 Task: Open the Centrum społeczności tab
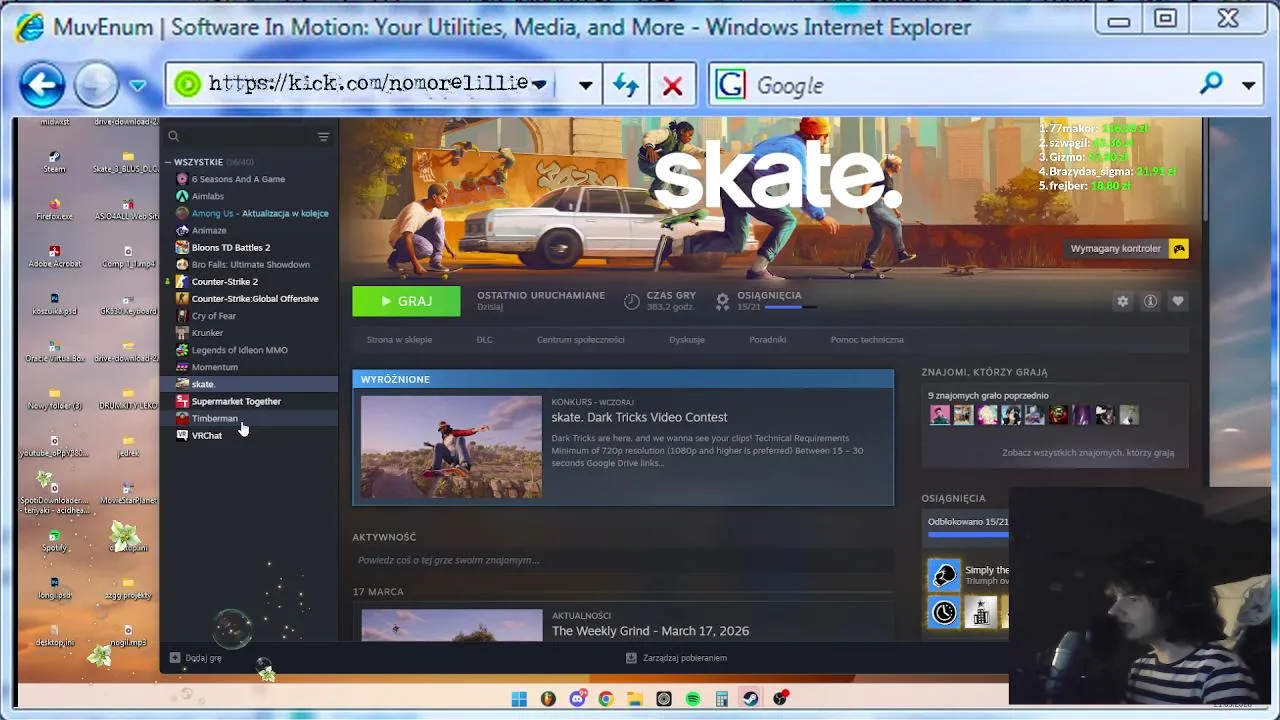pyautogui.click(x=580, y=340)
